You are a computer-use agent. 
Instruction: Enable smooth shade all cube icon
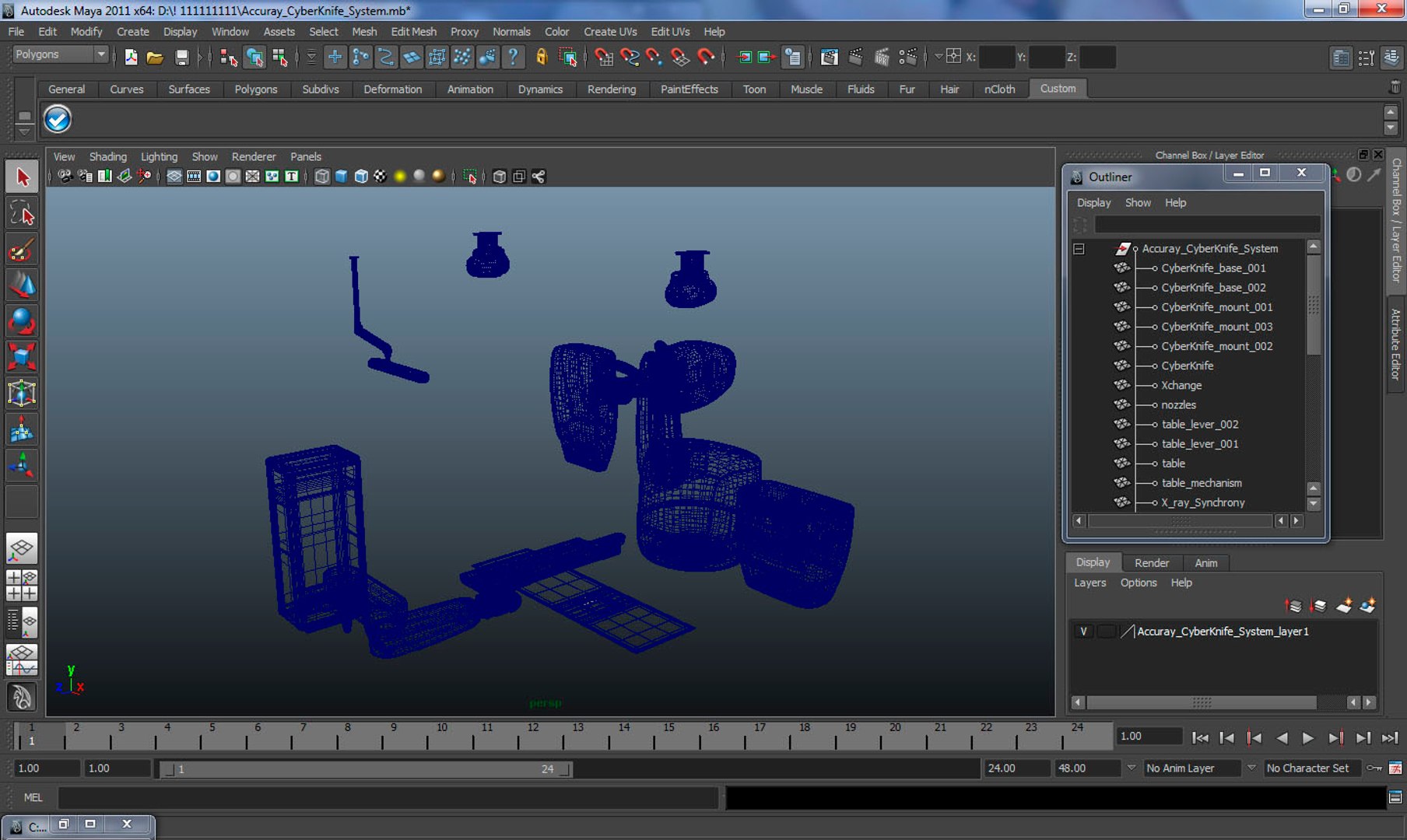[342, 177]
